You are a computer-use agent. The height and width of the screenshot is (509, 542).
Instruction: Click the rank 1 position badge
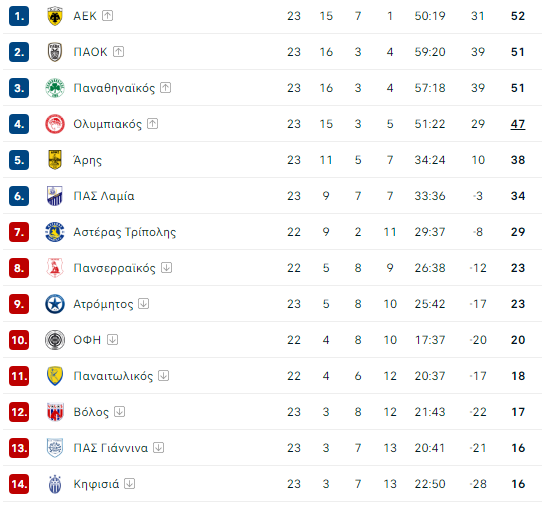coord(19,16)
